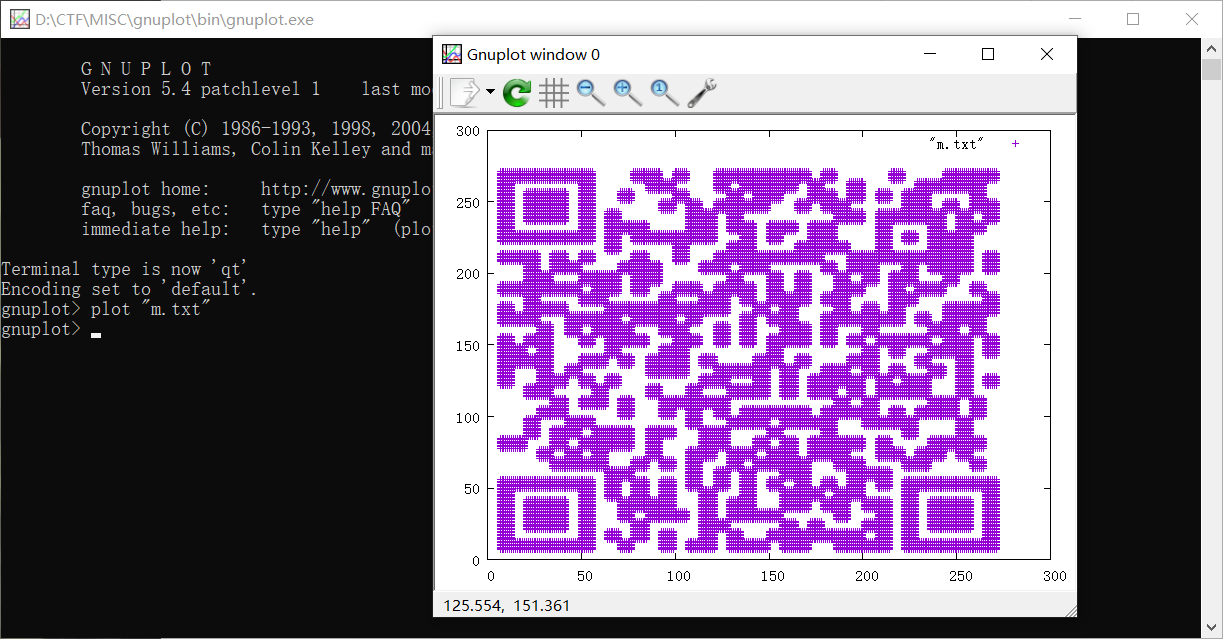The height and width of the screenshot is (639, 1223).
Task: Click the zoom out magnifier with minus
Action: click(x=591, y=93)
